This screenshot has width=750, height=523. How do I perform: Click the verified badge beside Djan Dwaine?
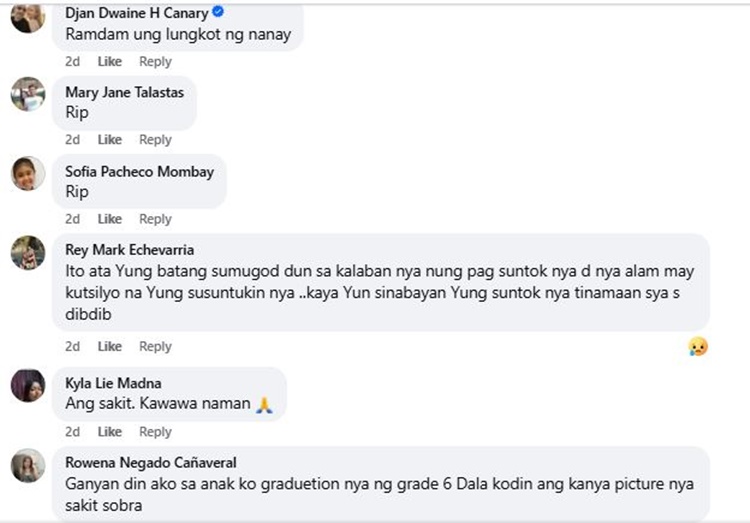click(218, 12)
